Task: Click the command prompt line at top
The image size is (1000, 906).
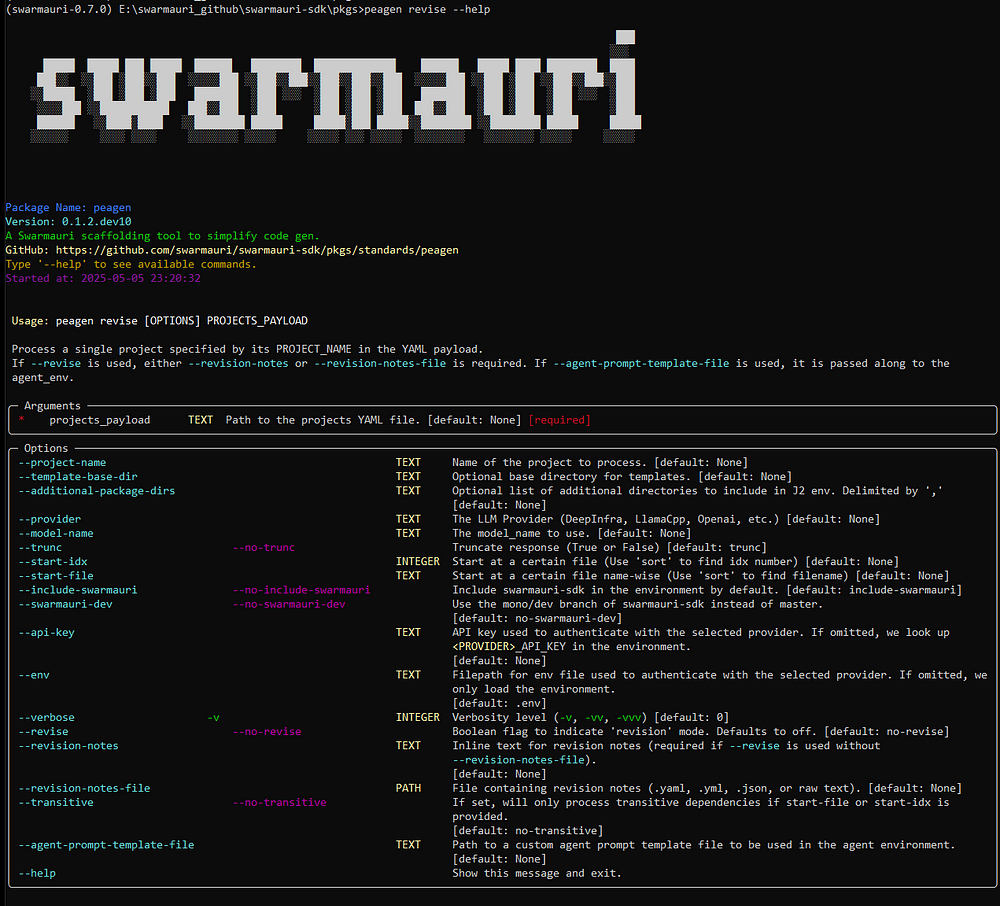Action: pyautogui.click(x=248, y=9)
